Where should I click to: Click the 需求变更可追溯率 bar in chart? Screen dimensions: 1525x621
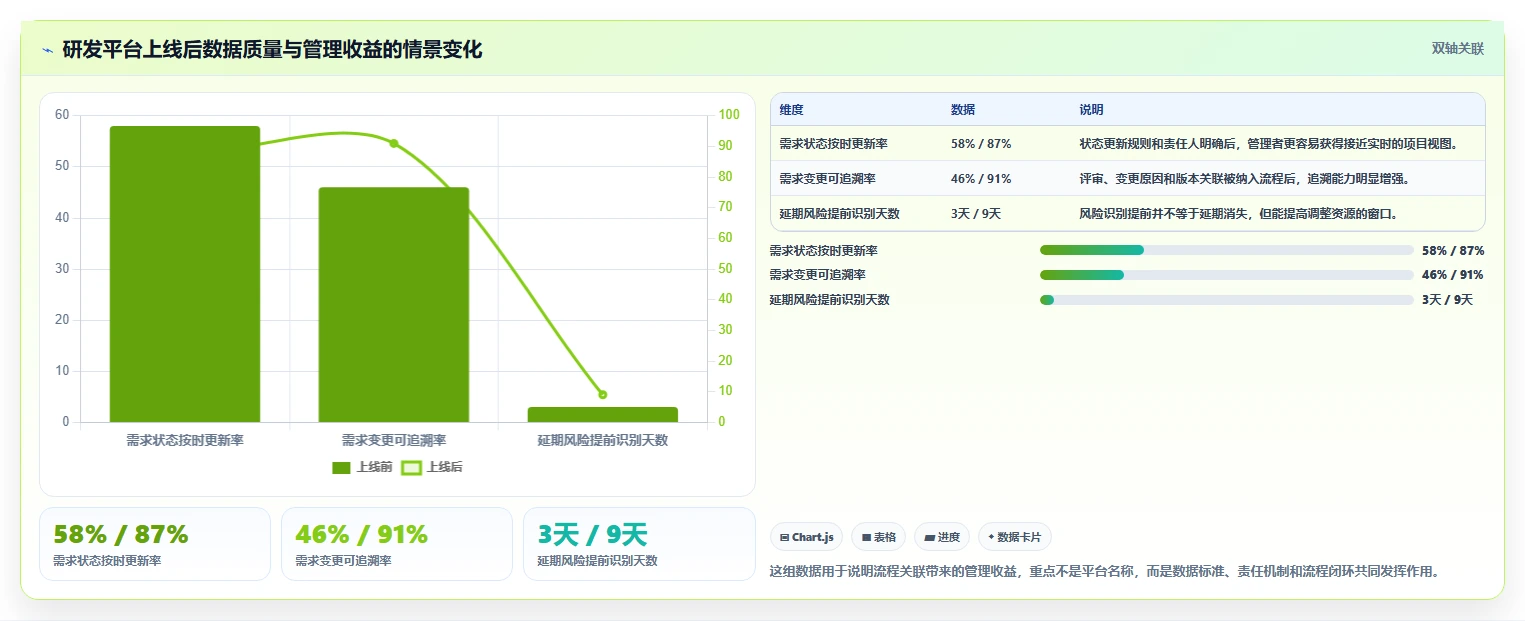[x=394, y=305]
